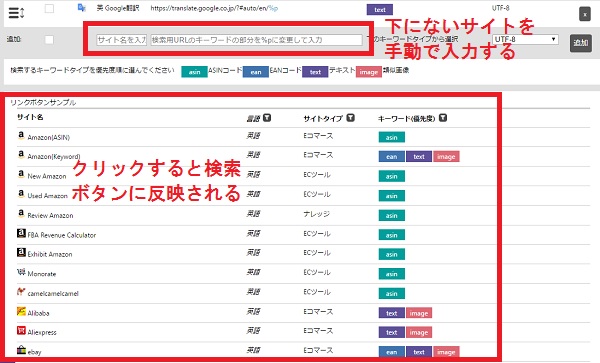
Task: Click the Aliexpress site icon
Action: [21, 330]
